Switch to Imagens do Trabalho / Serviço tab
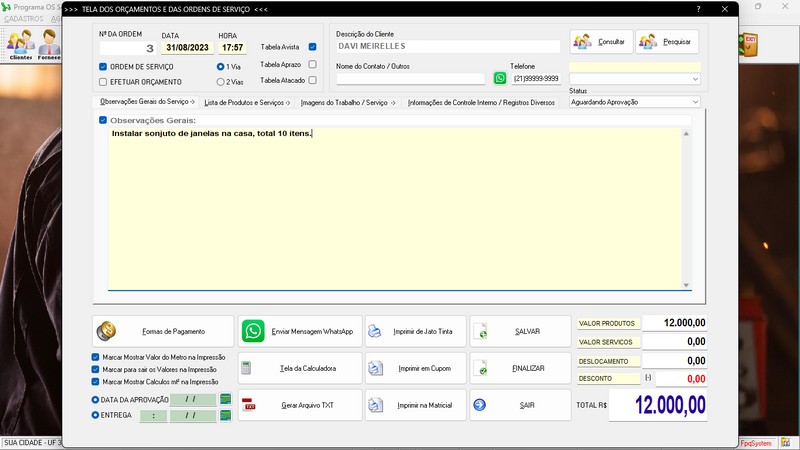Viewport: 800px width, 450px height. 348,103
